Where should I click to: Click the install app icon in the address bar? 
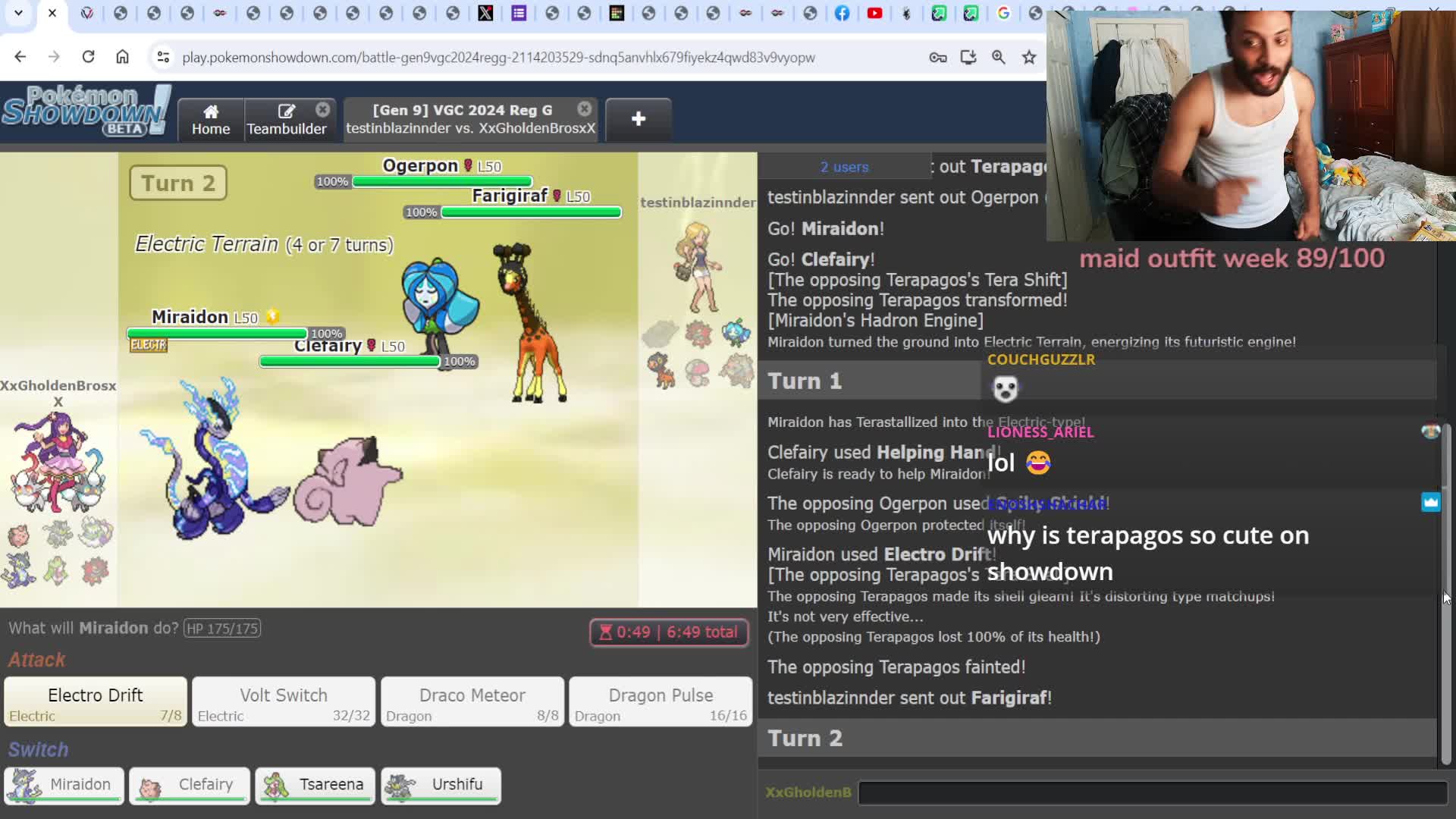[968, 57]
